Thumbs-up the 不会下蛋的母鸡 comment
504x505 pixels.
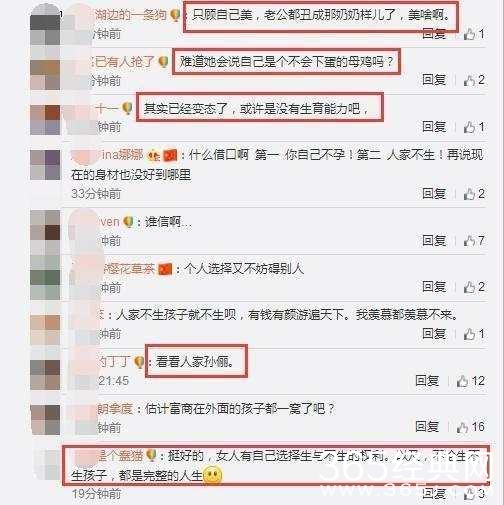coord(474,80)
